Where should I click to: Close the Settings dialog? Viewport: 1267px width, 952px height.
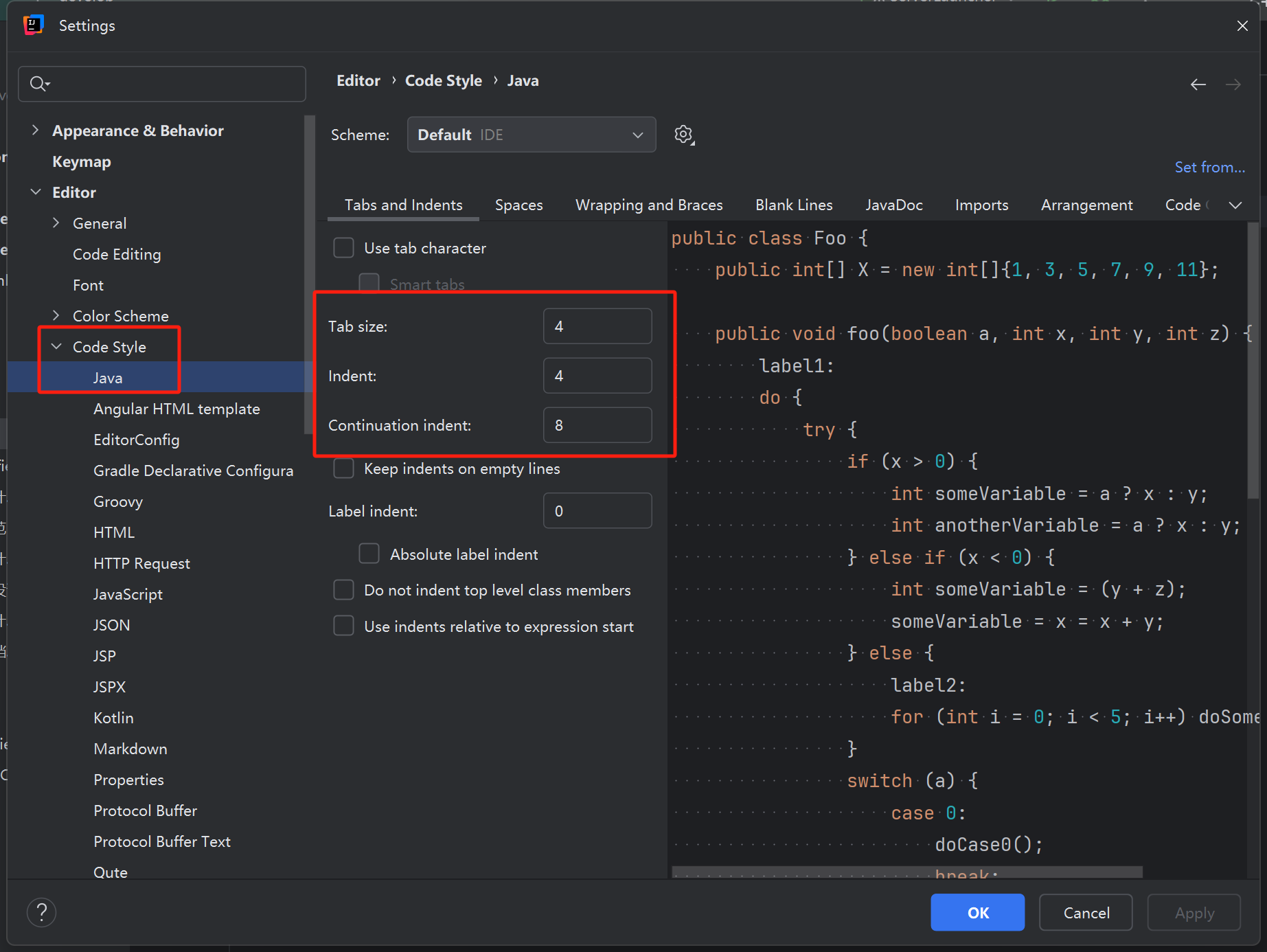click(1242, 25)
